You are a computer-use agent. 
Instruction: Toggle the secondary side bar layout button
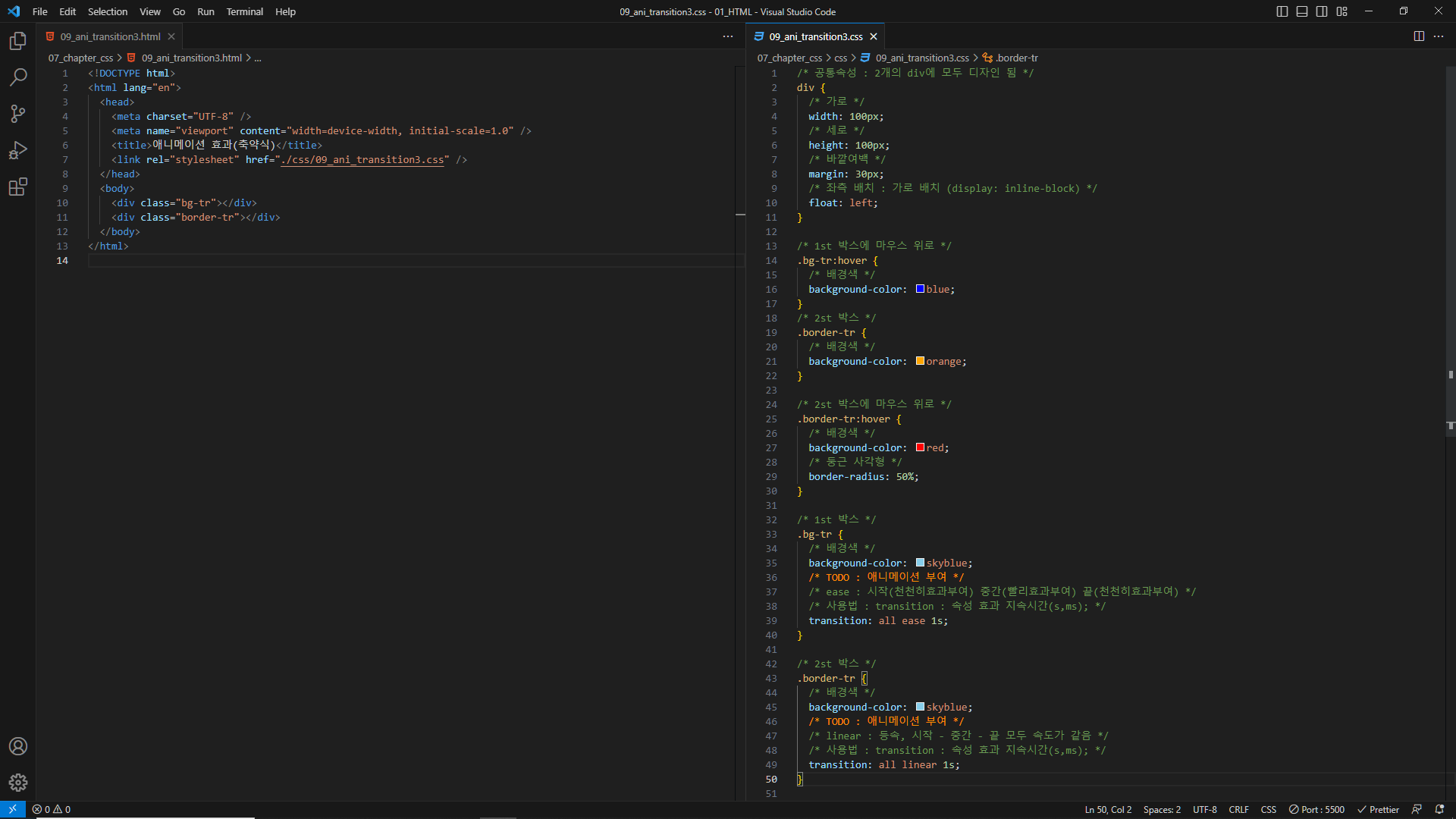click(x=1322, y=11)
